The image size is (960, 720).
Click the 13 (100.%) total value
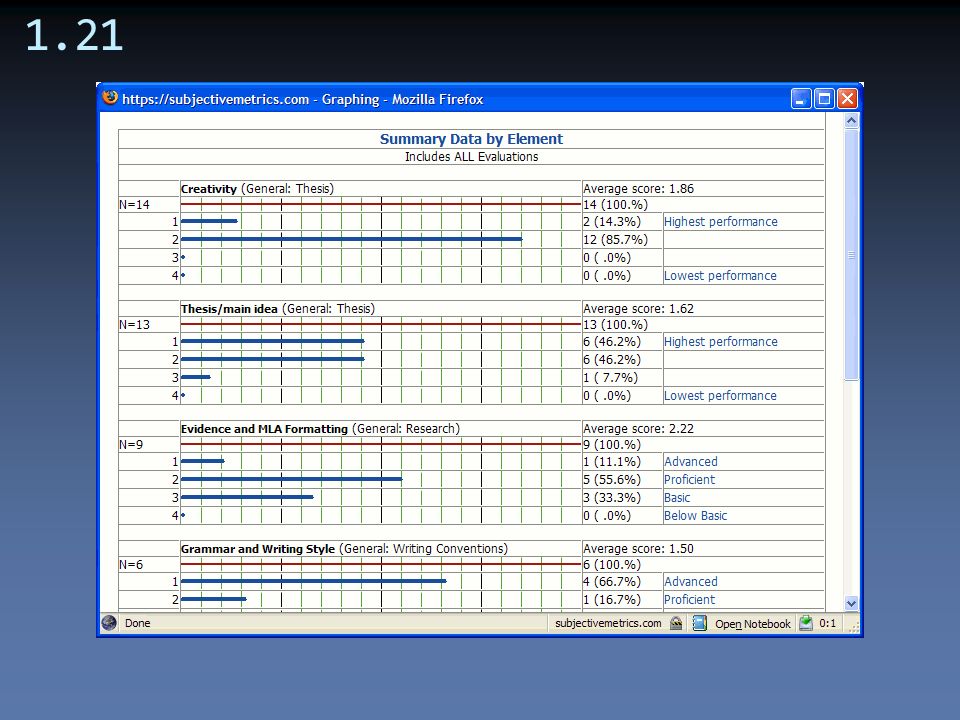[x=615, y=324]
